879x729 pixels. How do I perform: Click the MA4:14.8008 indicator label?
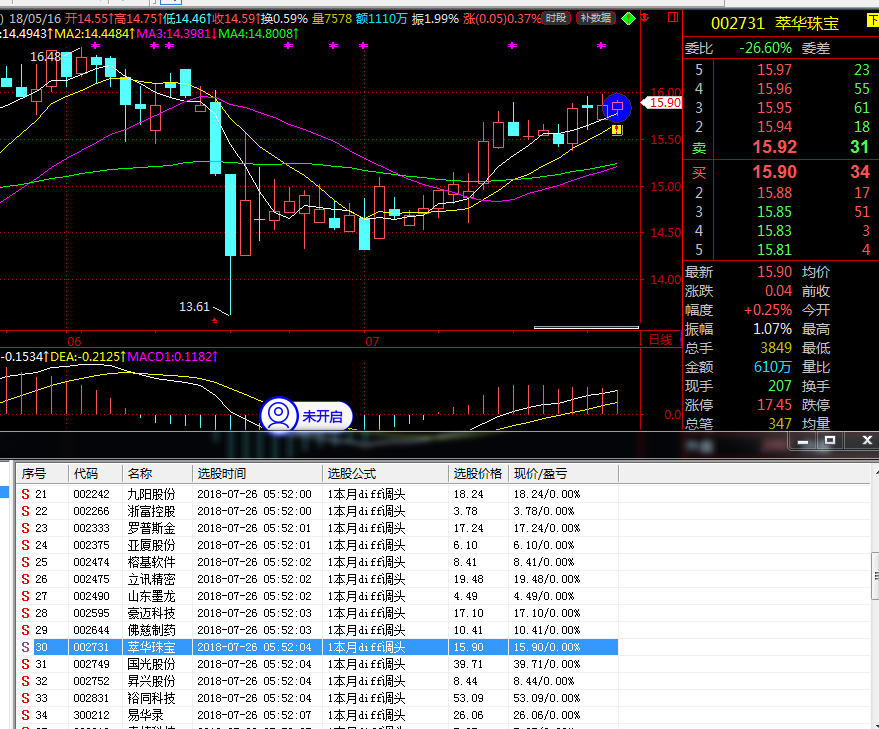[258, 34]
